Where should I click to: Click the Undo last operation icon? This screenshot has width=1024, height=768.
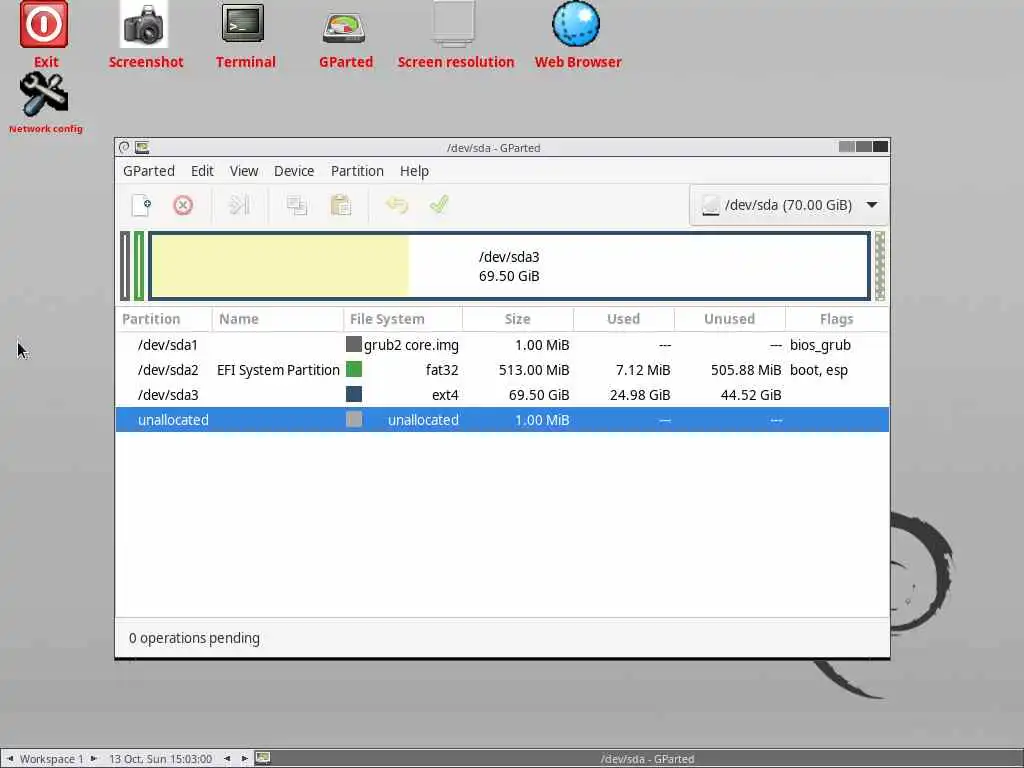click(396, 205)
